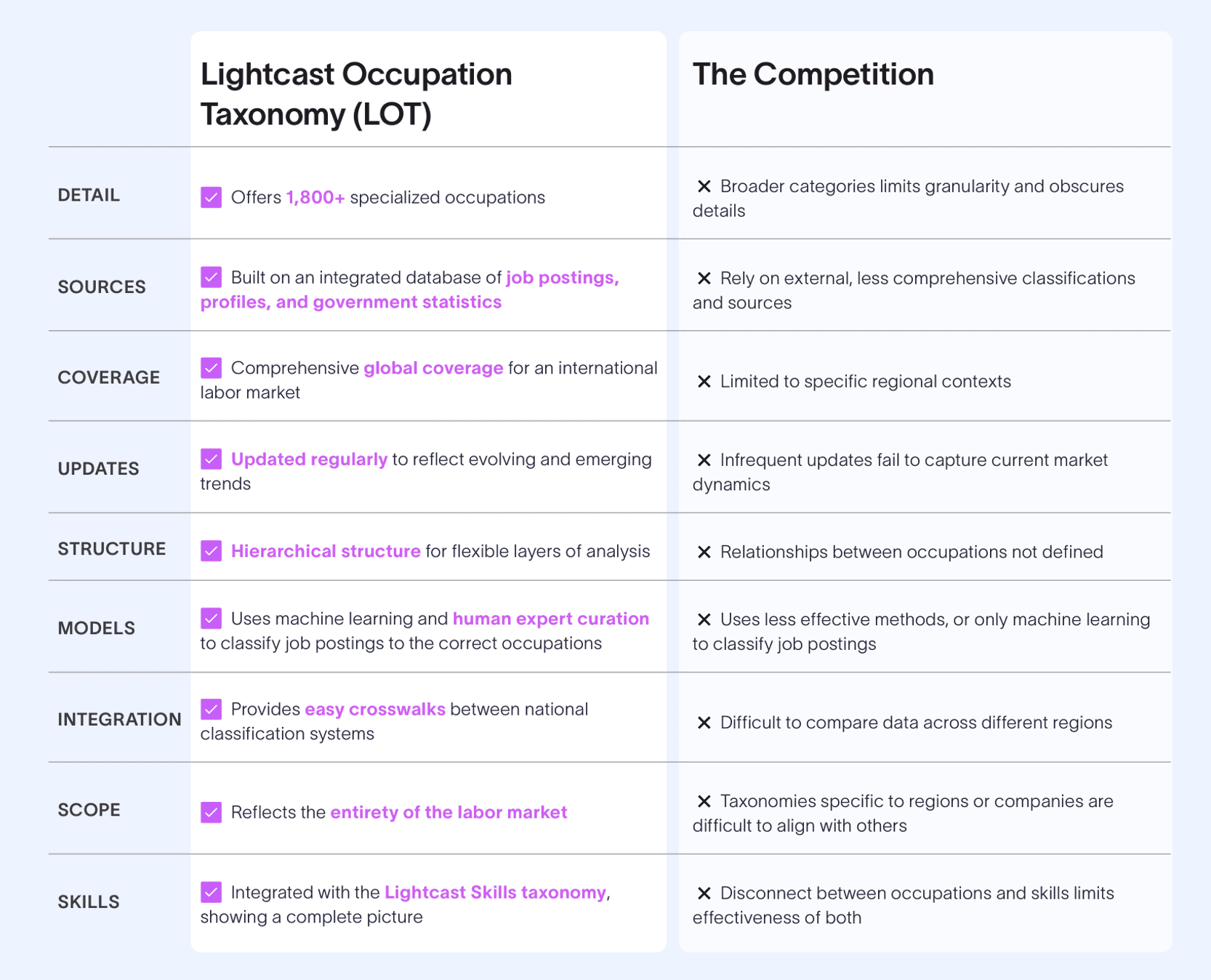
Task: Click the 'human expert curation' highlighted text
Action: [550, 619]
